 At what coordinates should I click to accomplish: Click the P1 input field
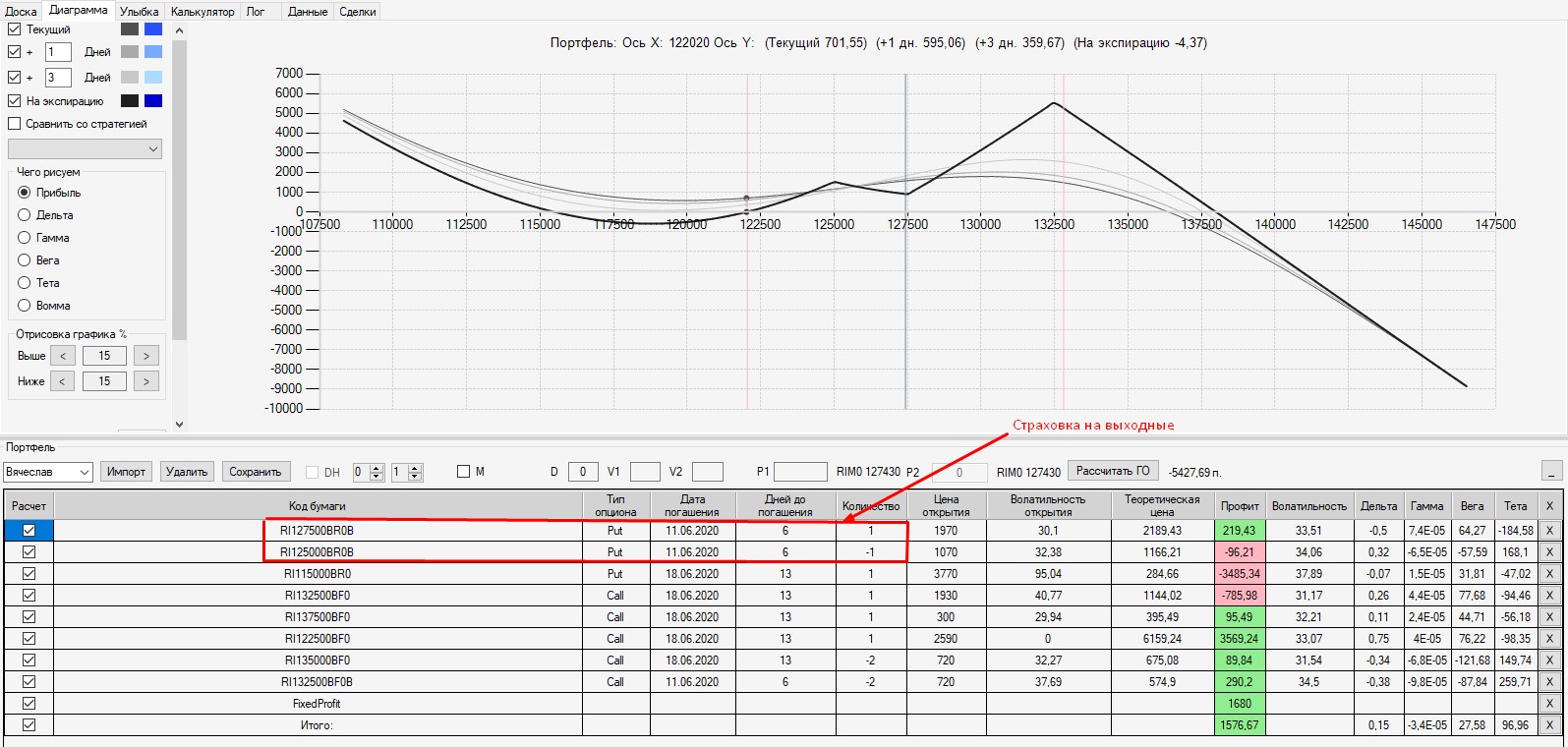[800, 472]
